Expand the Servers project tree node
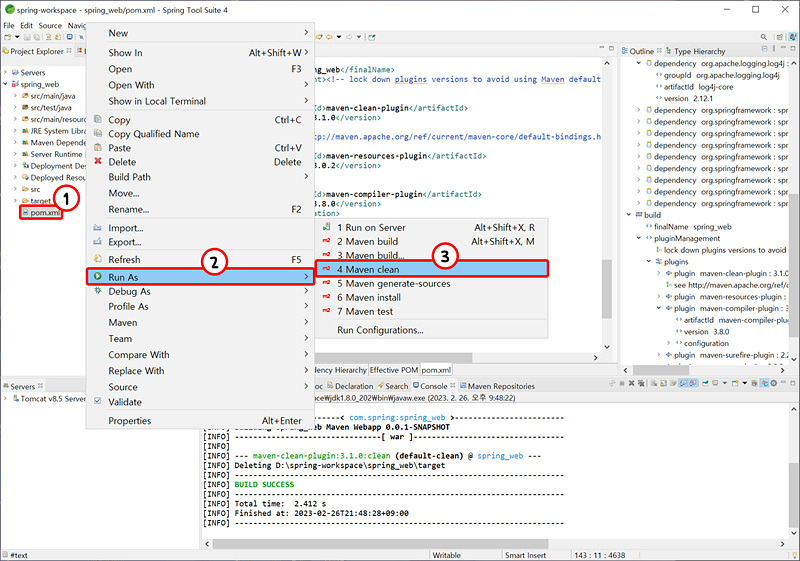Screen dimensions: 800x561 pyautogui.click(x=5, y=72)
